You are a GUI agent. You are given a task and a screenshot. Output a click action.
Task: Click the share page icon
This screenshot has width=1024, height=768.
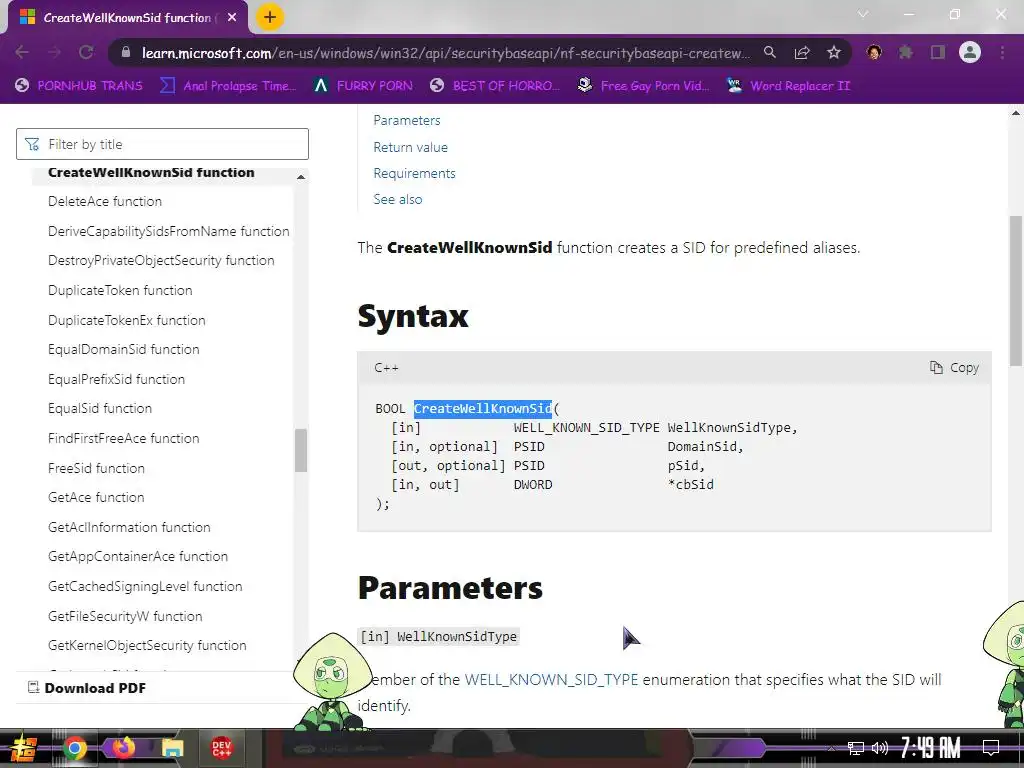(x=802, y=52)
